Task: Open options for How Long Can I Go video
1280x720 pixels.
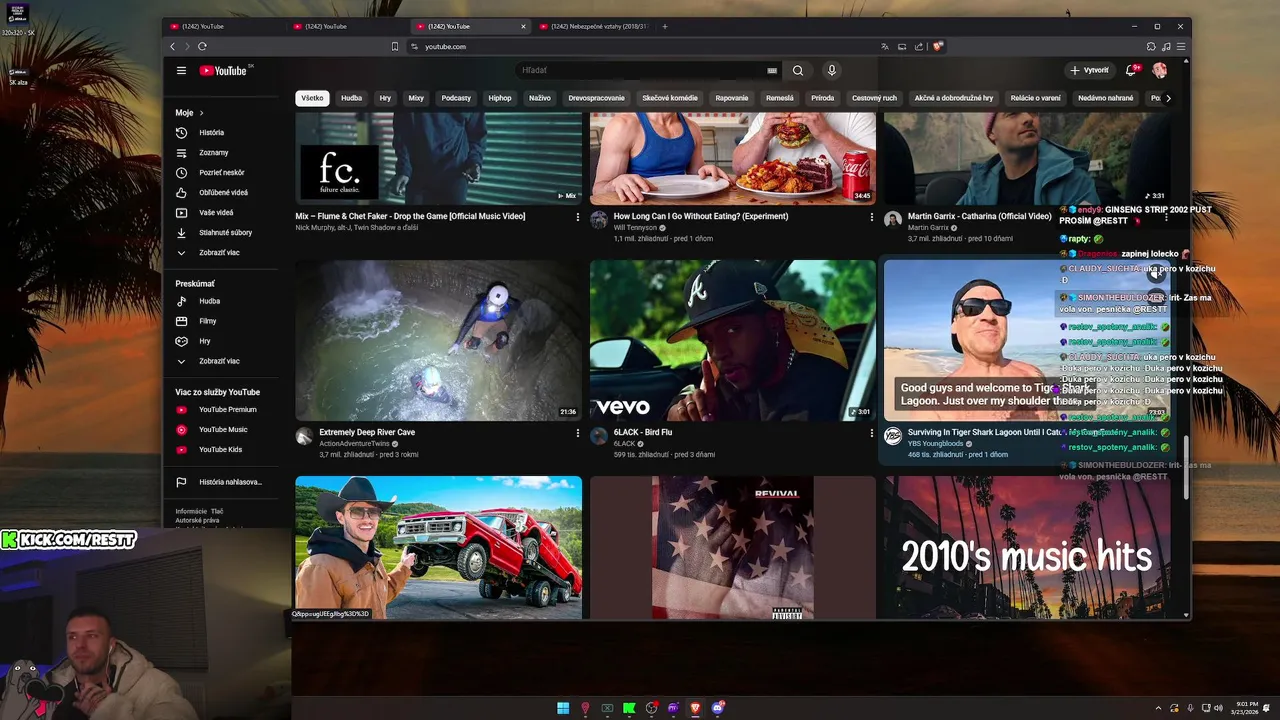Action: coord(871,217)
